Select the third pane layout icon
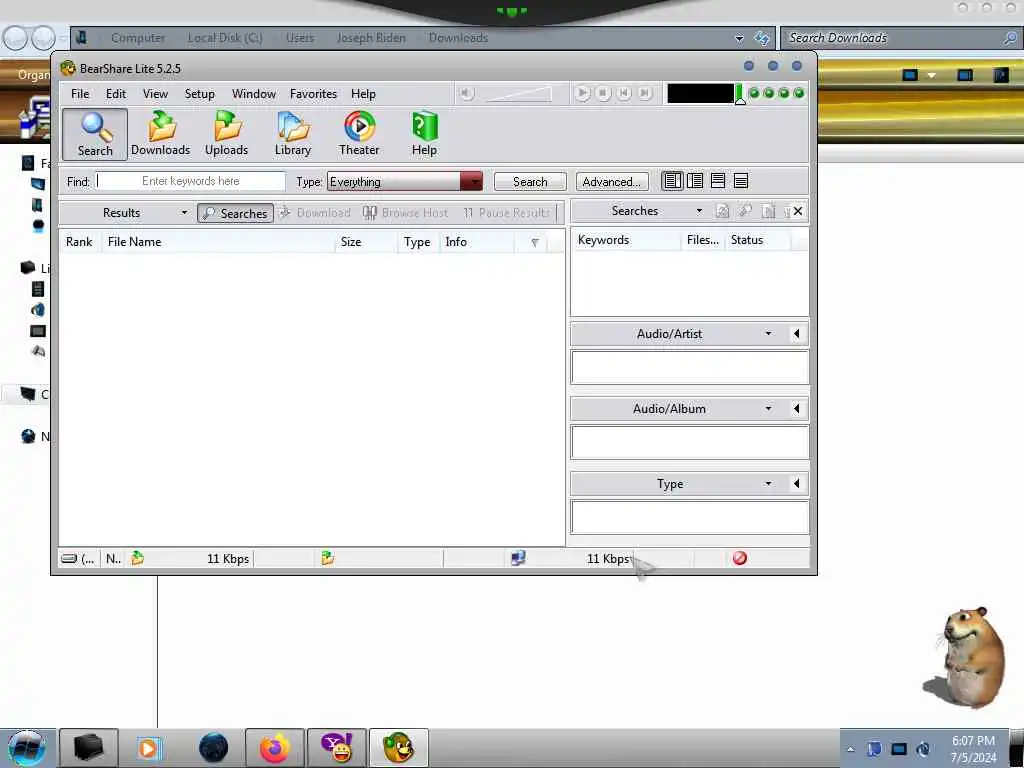This screenshot has height=768, width=1024. tap(718, 181)
